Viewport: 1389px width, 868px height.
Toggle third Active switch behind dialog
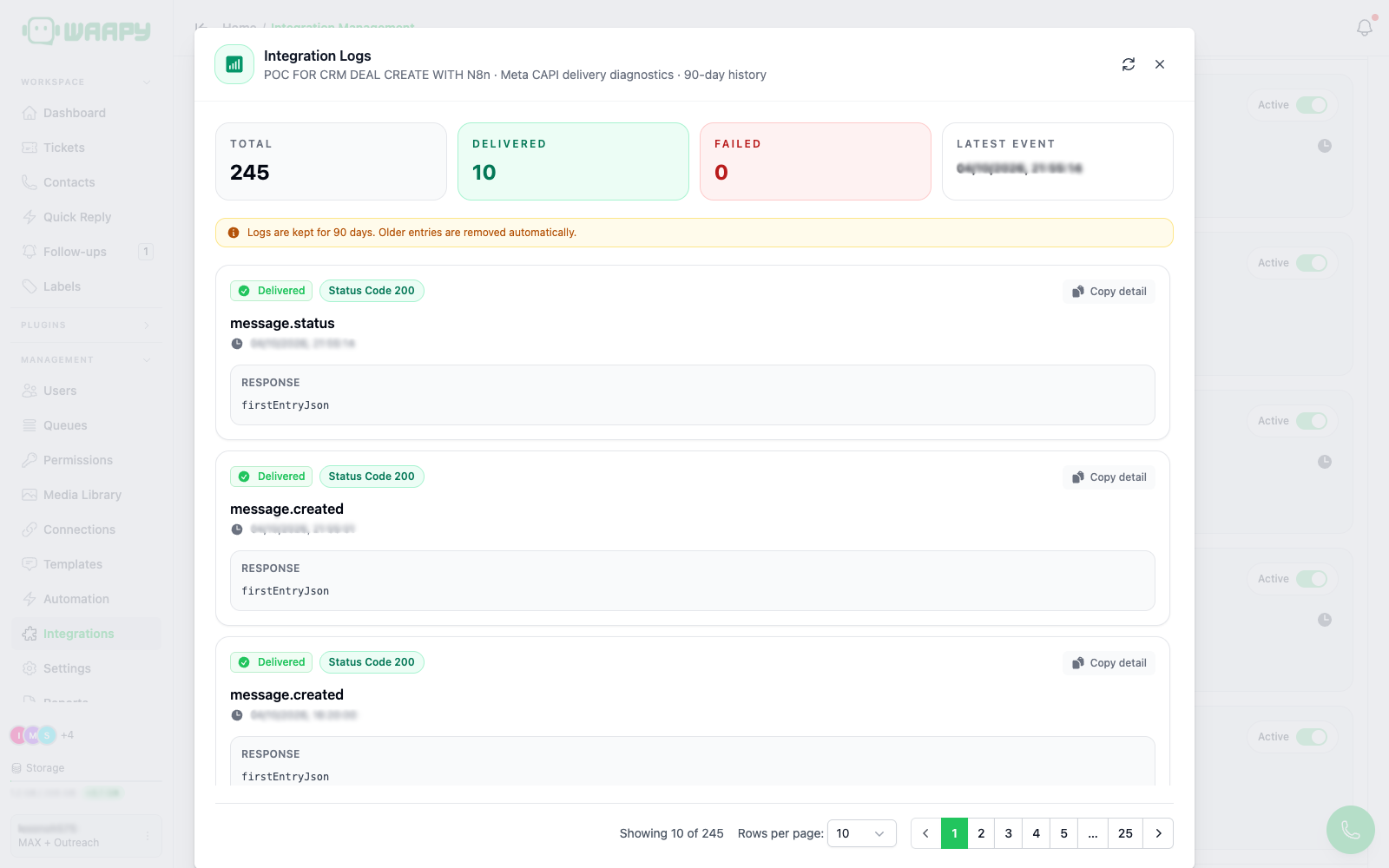point(1312,421)
